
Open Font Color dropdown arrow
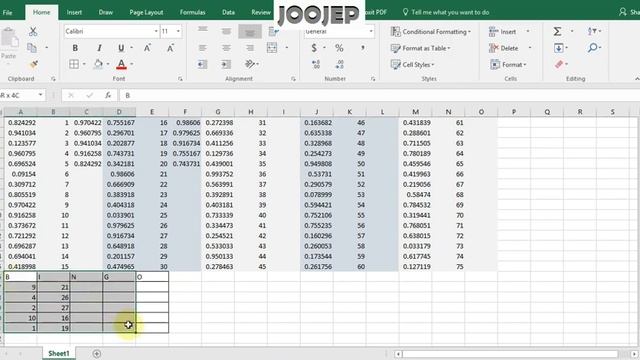click(x=132, y=64)
